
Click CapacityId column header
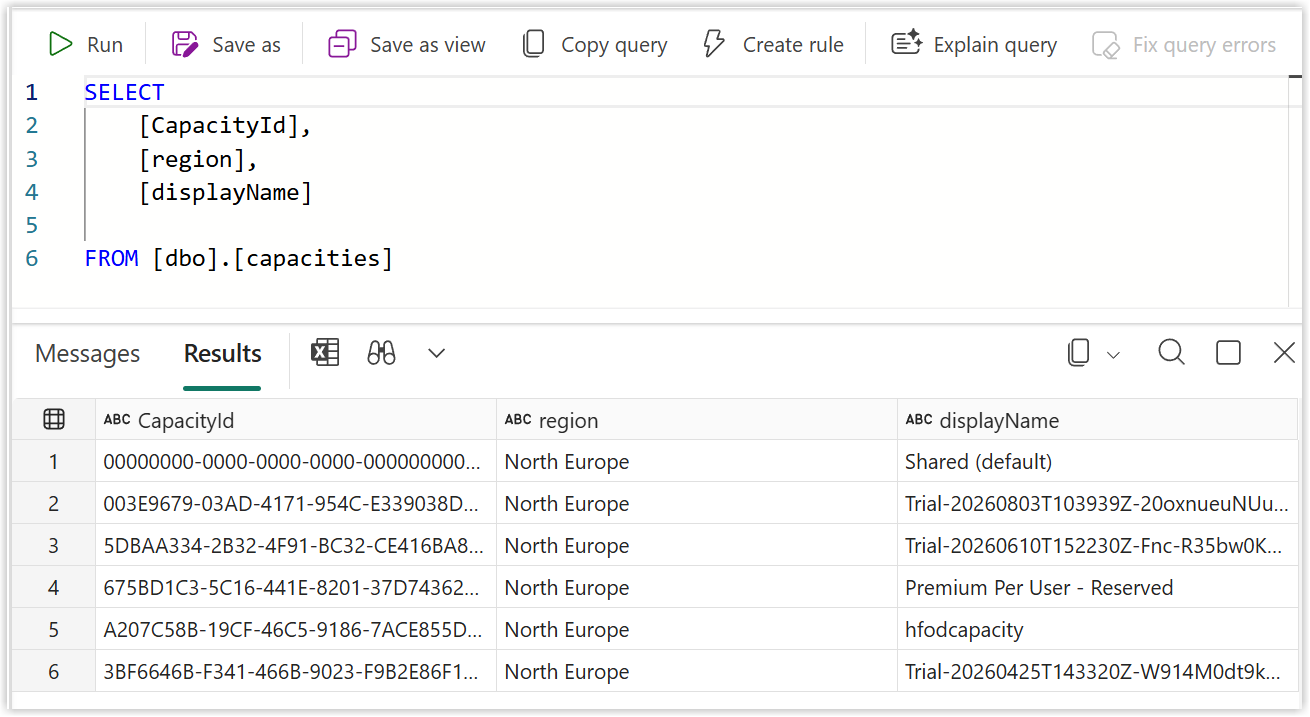[x=296, y=420]
